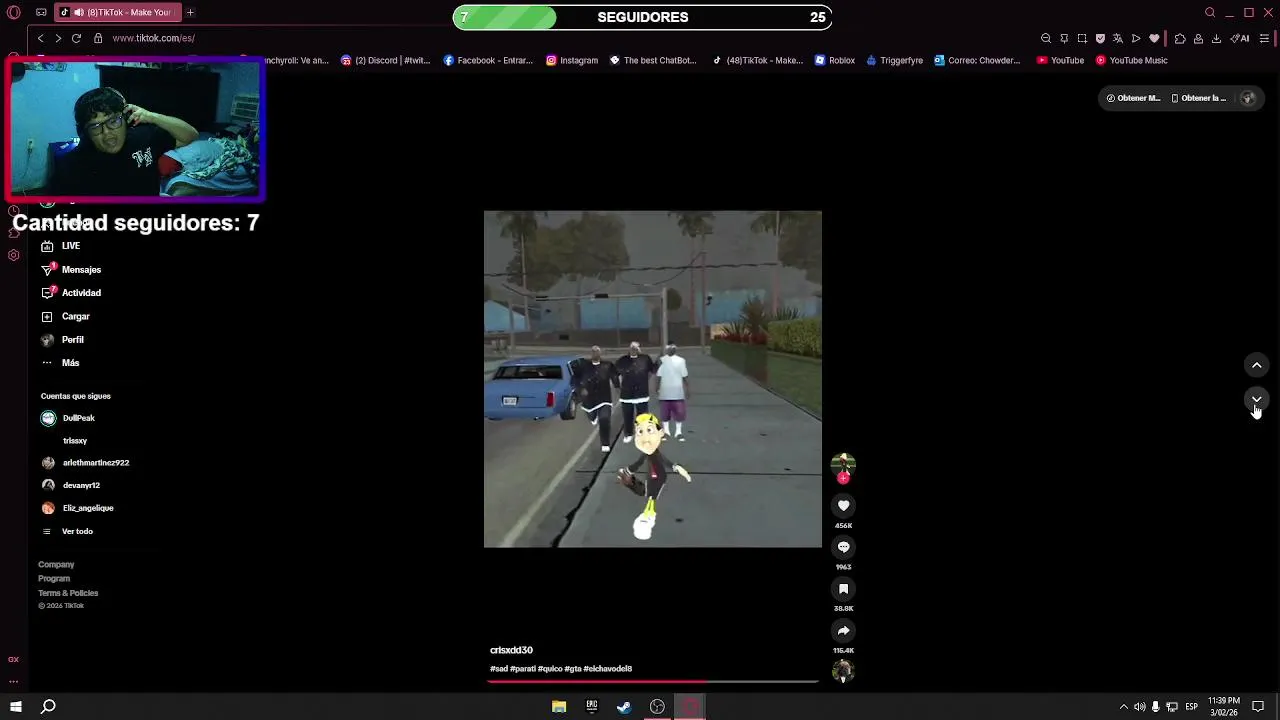Viewport: 1280px width, 720px height.
Task: Open the Company footer link
Action: click(x=56, y=565)
